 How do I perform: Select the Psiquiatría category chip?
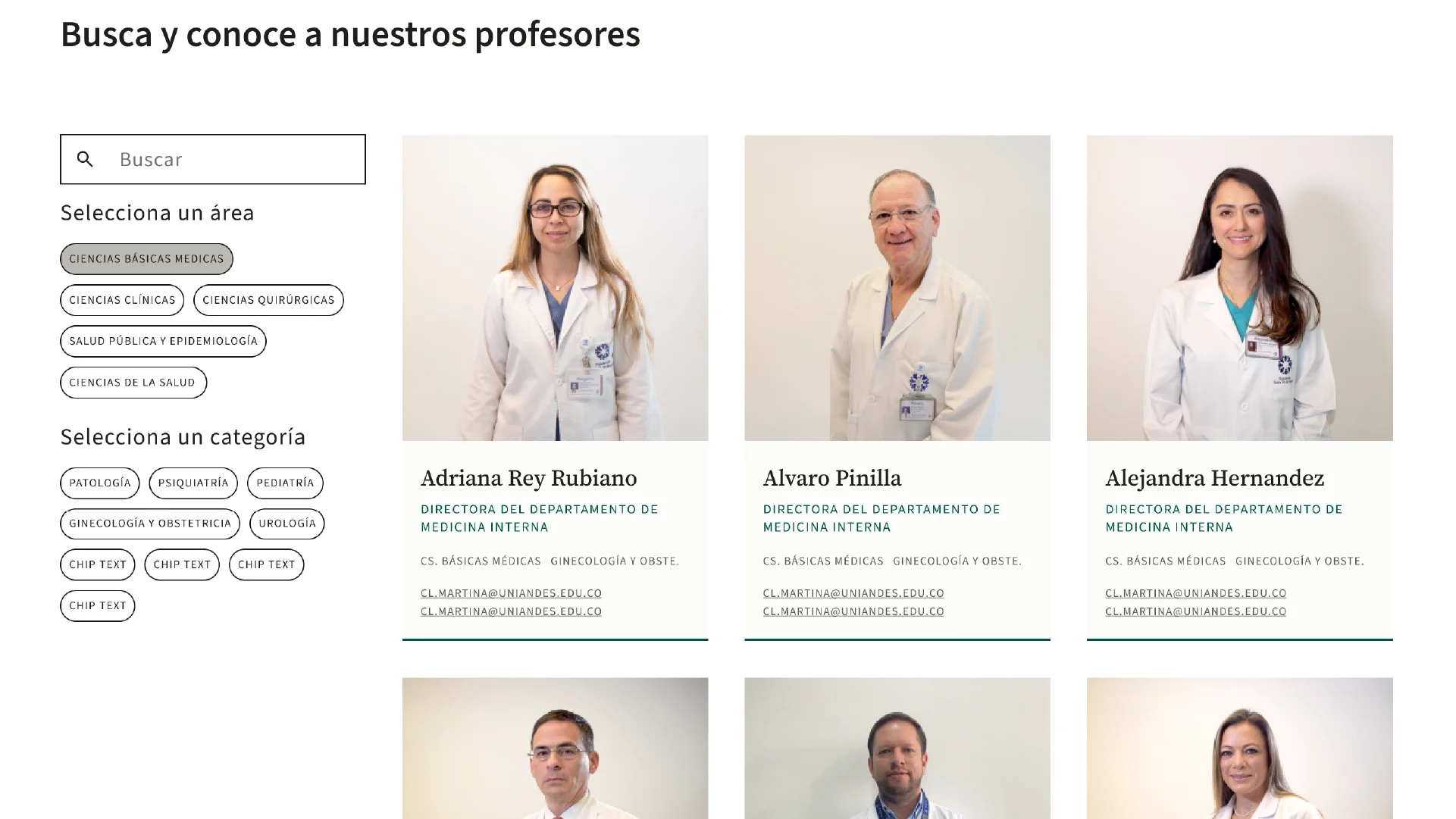[x=193, y=483]
